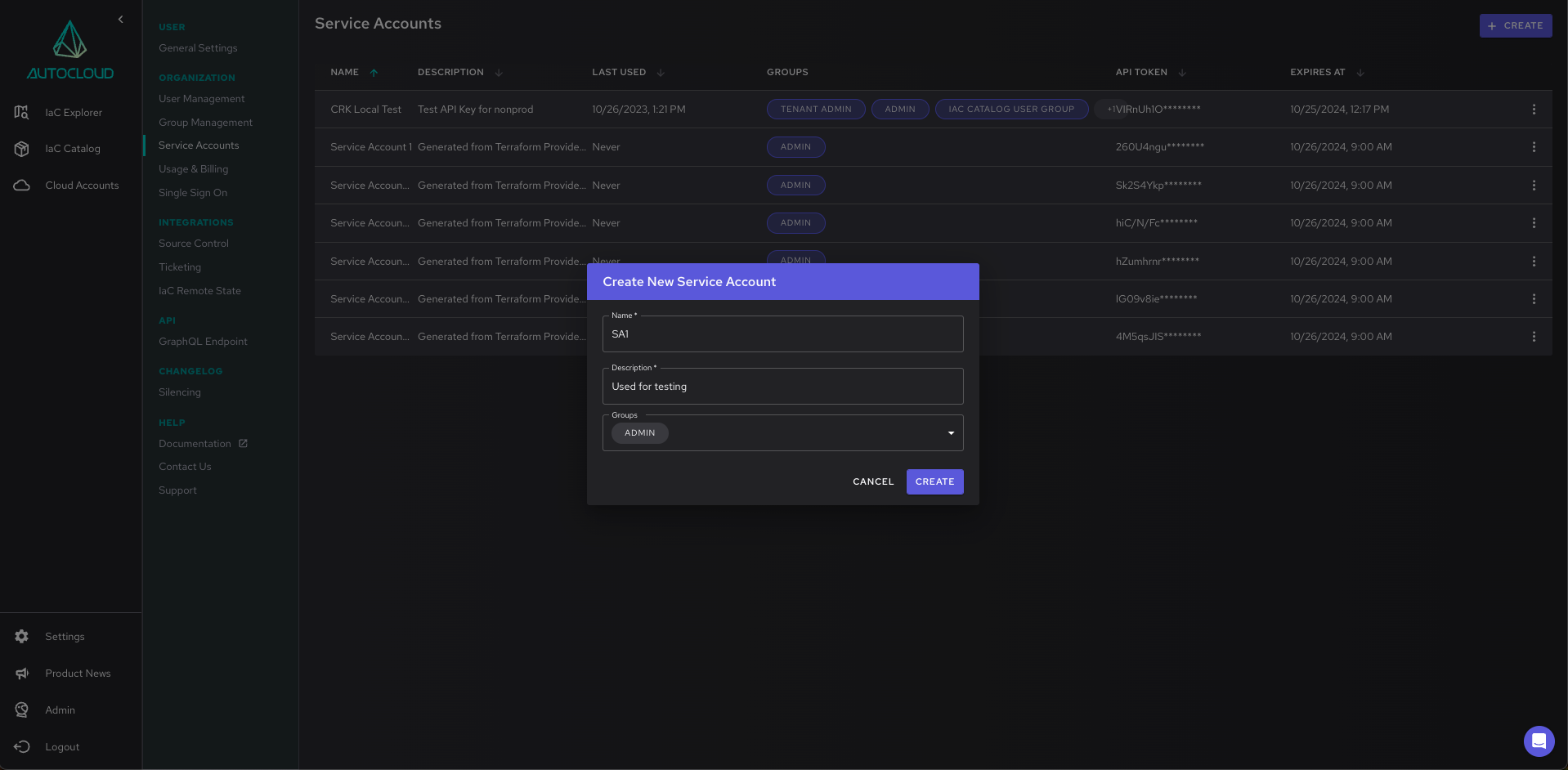Click Create button in the dialog

pyautogui.click(x=934, y=482)
